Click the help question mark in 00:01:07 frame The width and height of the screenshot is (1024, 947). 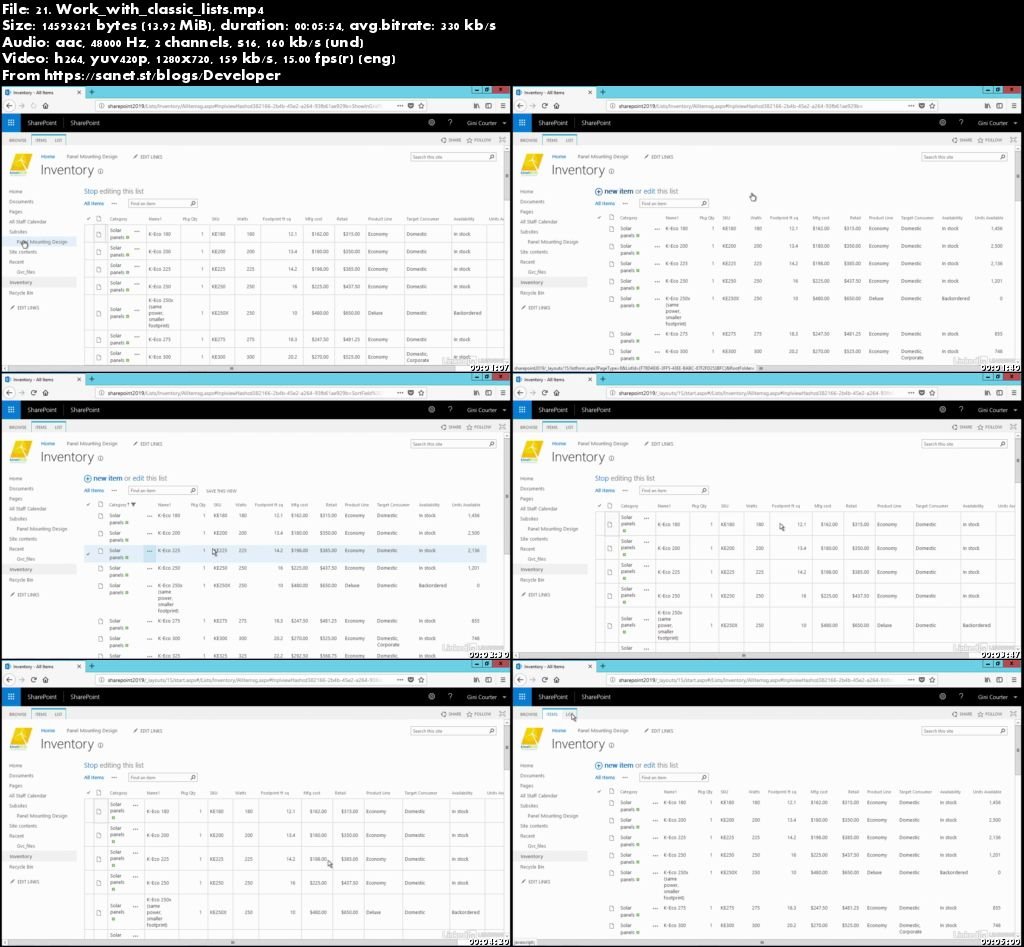click(450, 122)
